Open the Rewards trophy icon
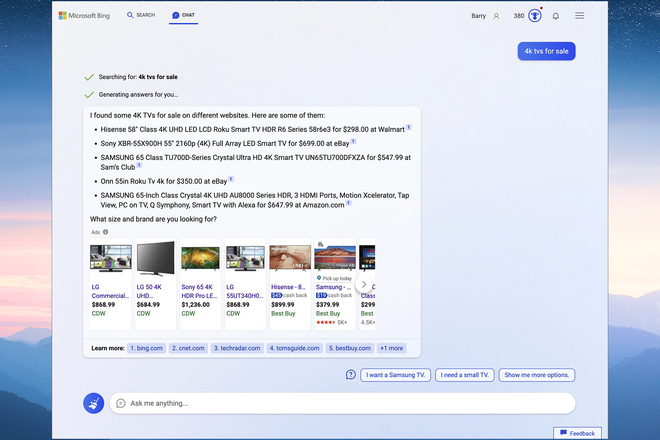 tap(535, 16)
